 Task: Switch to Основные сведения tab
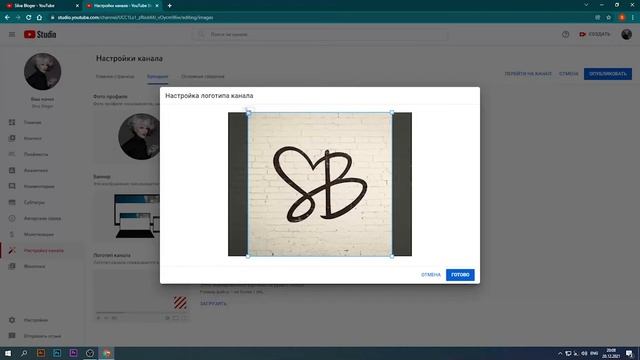click(x=203, y=76)
